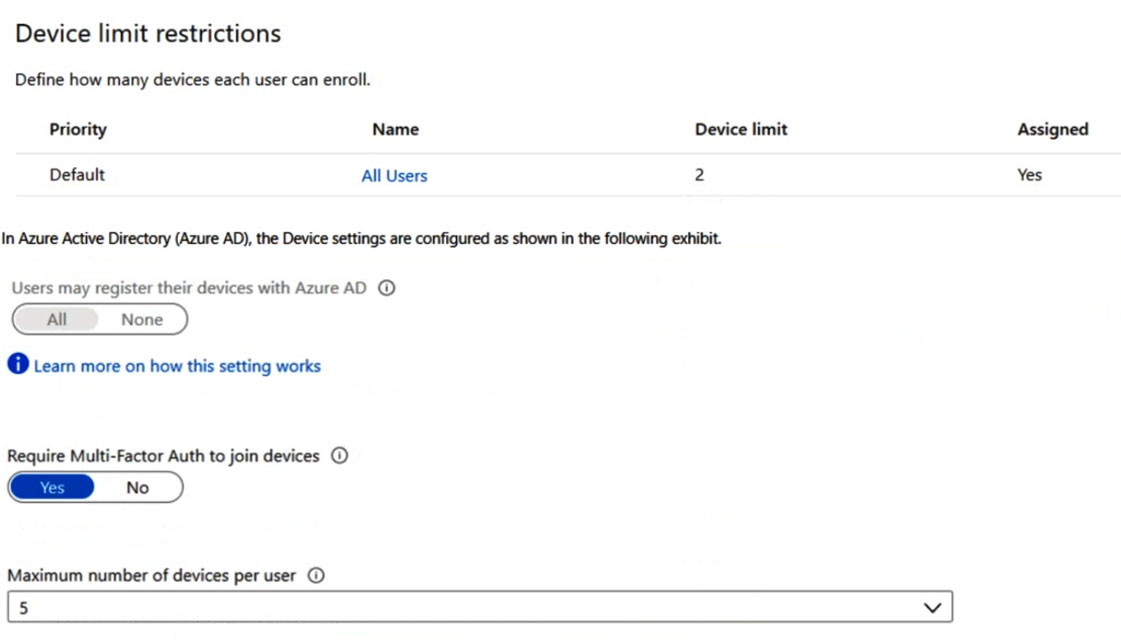Click the Device limit column header
The width and height of the screenshot is (1121, 642).
[x=741, y=129]
